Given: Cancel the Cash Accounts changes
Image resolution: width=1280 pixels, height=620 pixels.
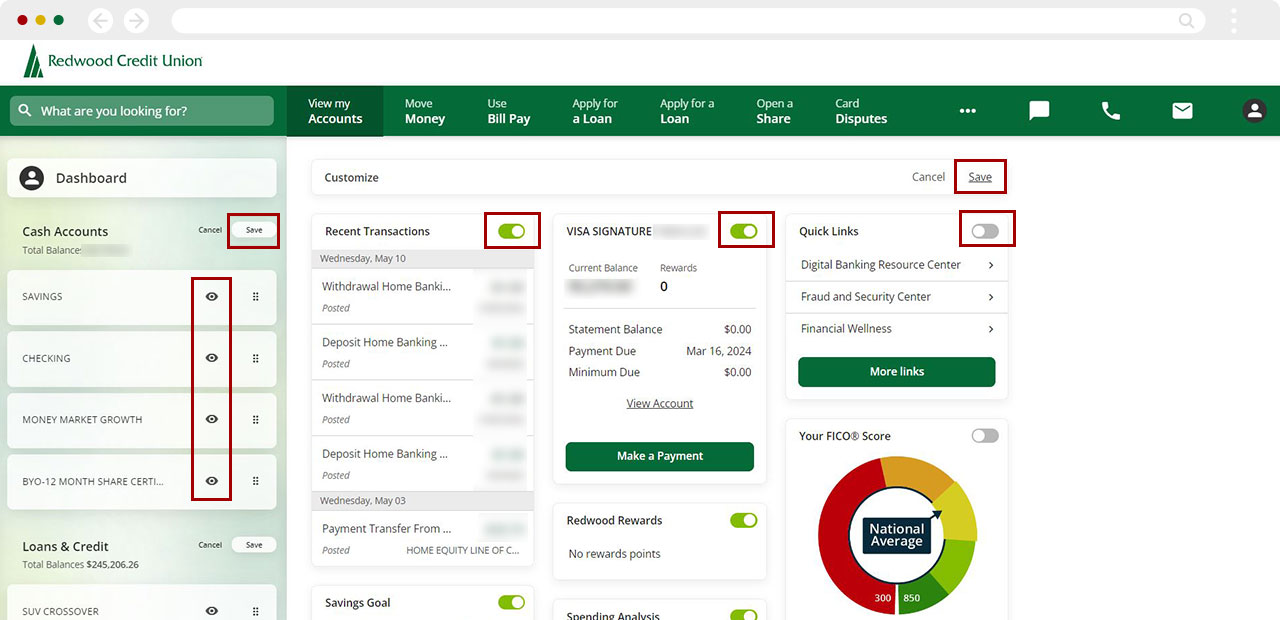Looking at the screenshot, I should (210, 230).
